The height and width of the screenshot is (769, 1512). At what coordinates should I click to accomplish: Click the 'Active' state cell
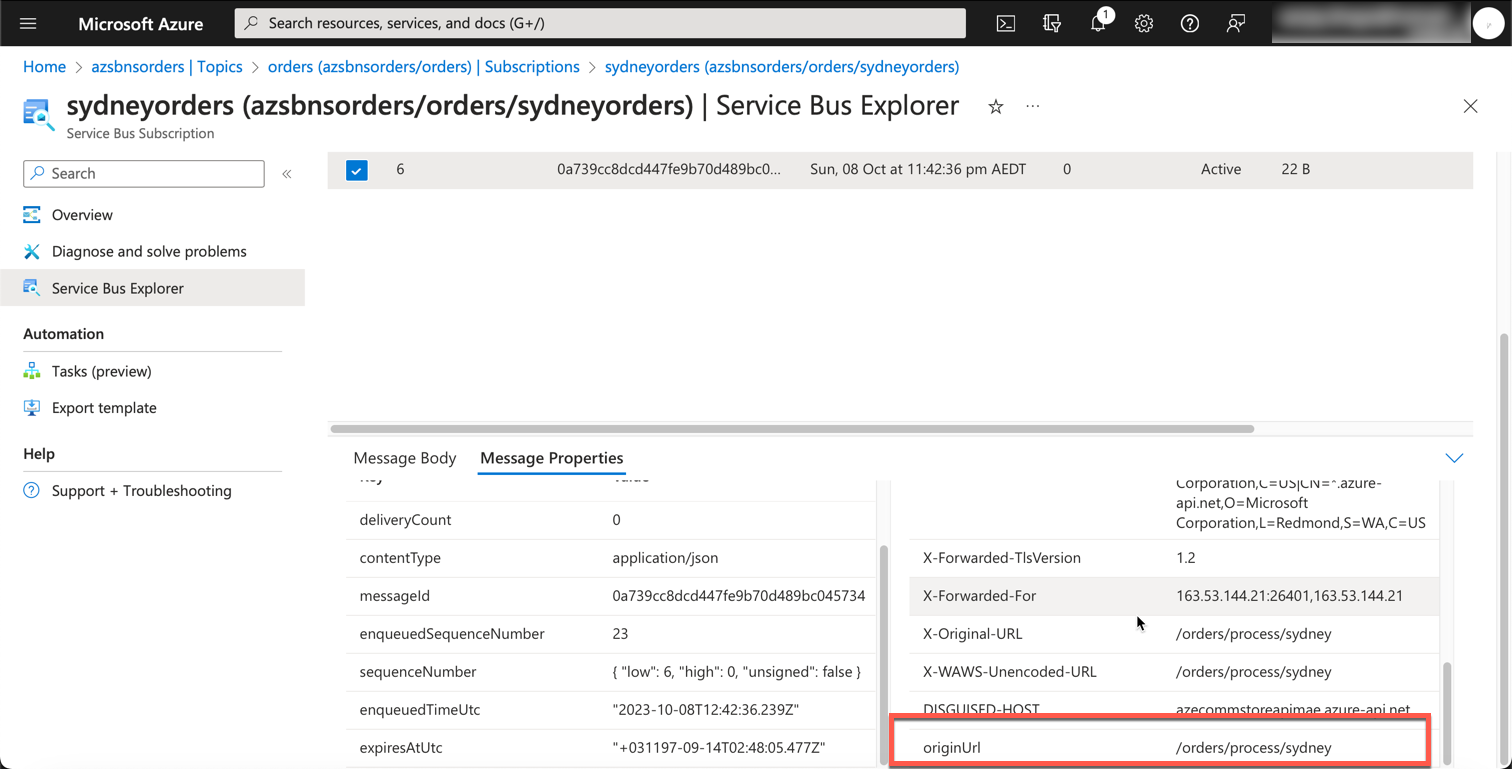pos(1221,170)
